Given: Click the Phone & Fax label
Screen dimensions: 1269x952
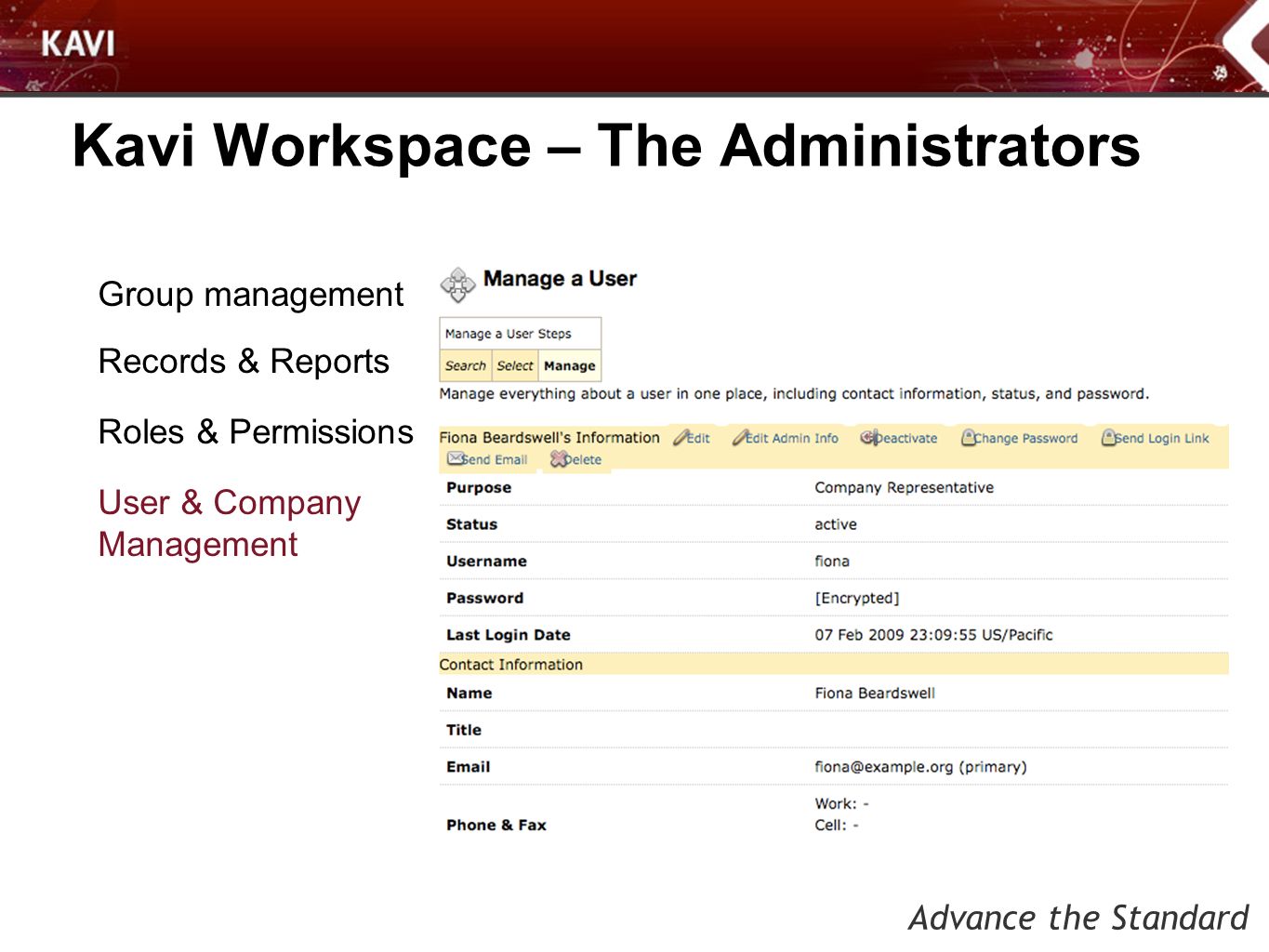Looking at the screenshot, I should (496, 825).
